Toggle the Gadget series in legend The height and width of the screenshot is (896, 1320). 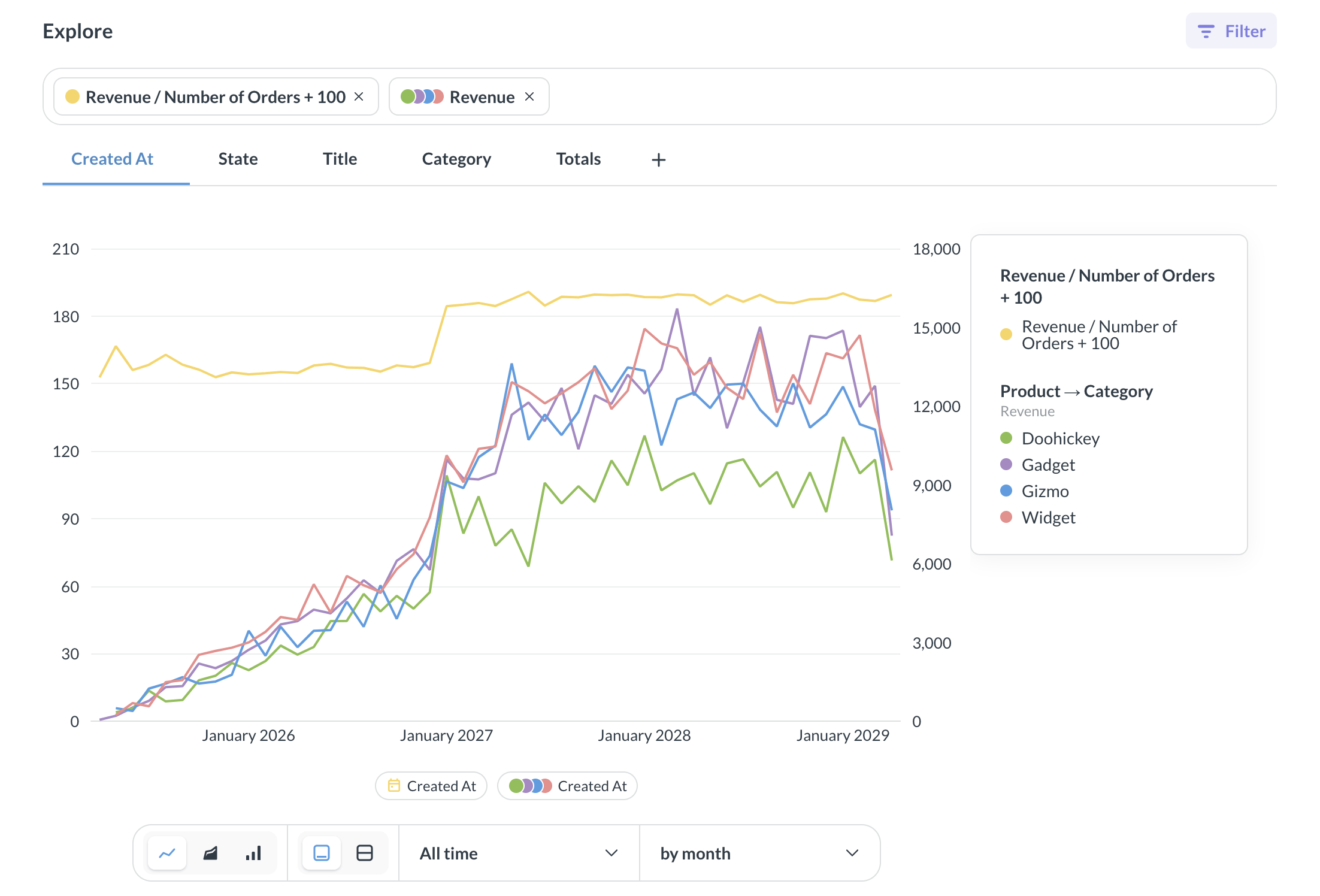[x=1037, y=465]
